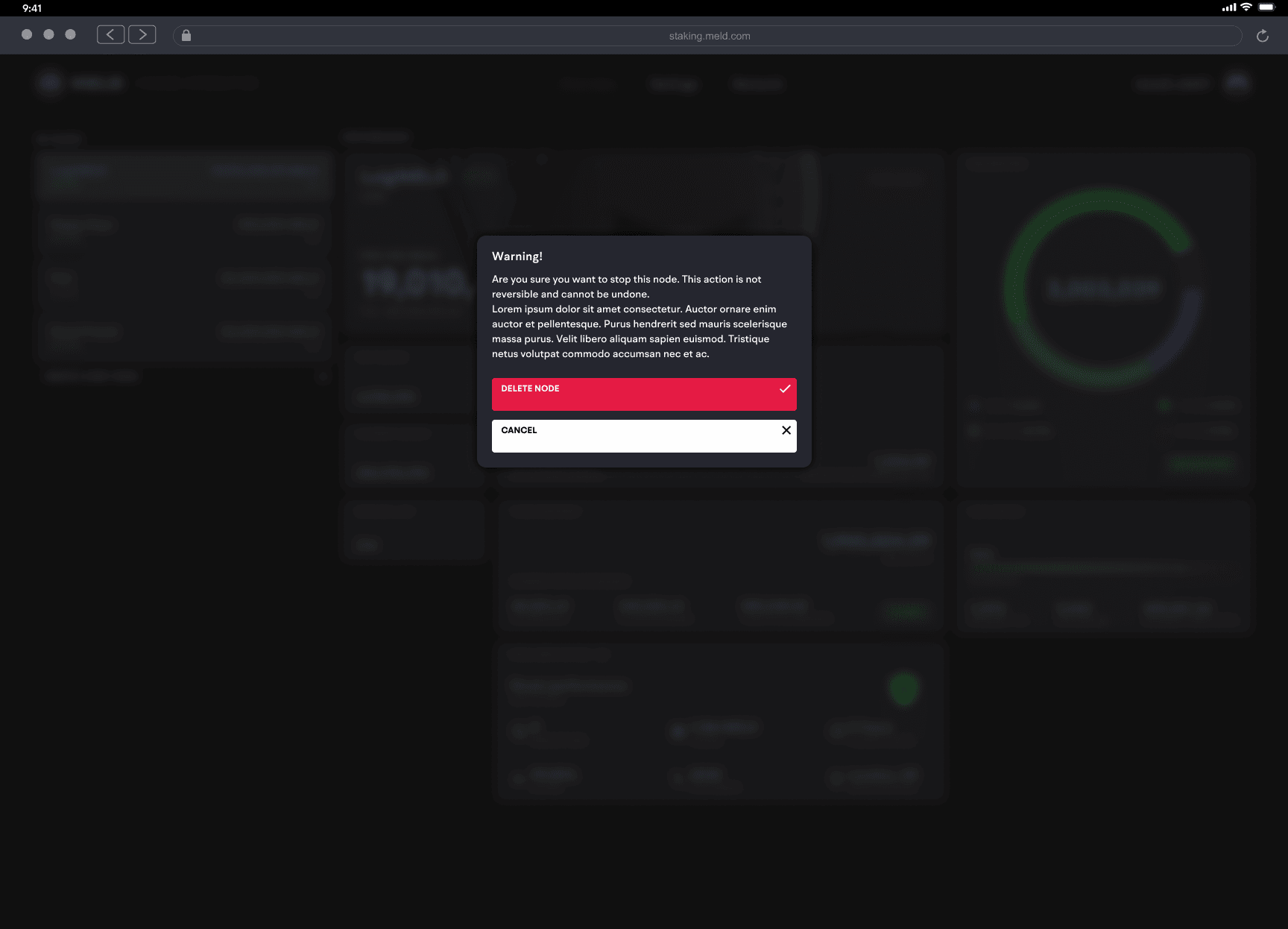Click the page reload icon in the browser toolbar
The width and height of the screenshot is (1288, 929).
pos(1263,35)
